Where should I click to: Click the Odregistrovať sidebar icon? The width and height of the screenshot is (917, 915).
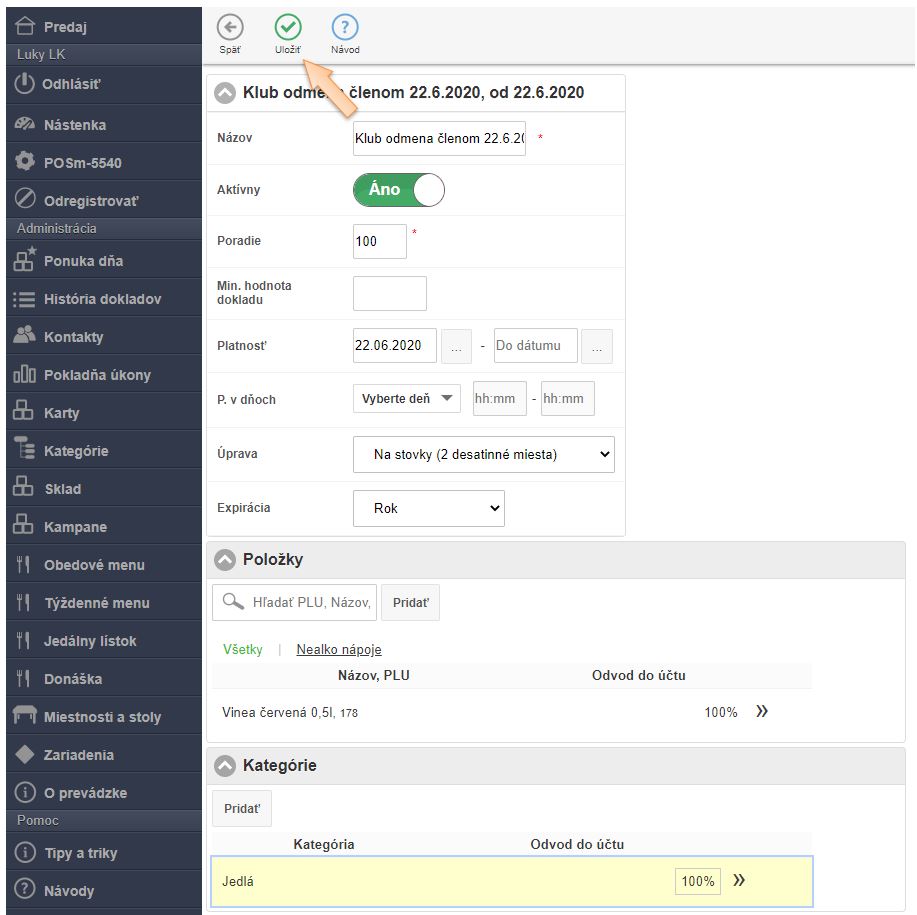(25, 200)
